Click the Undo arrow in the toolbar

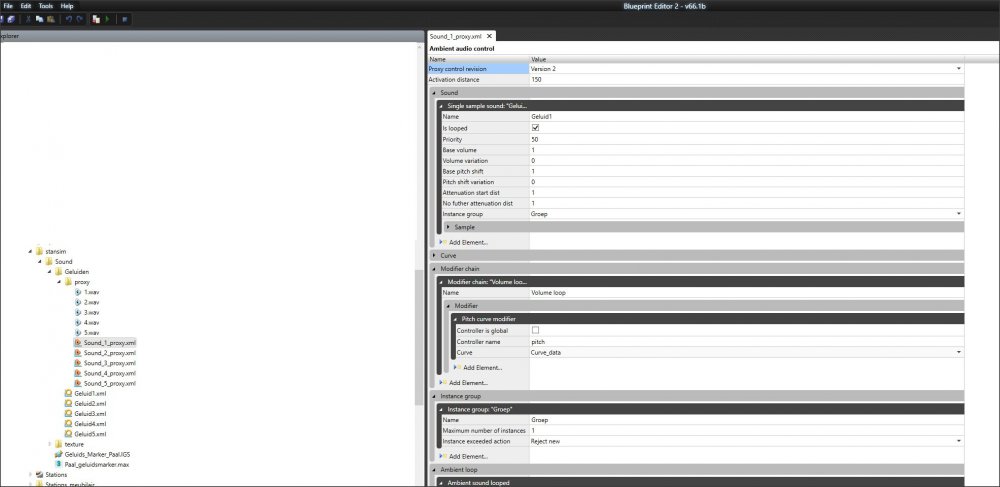(x=68, y=19)
